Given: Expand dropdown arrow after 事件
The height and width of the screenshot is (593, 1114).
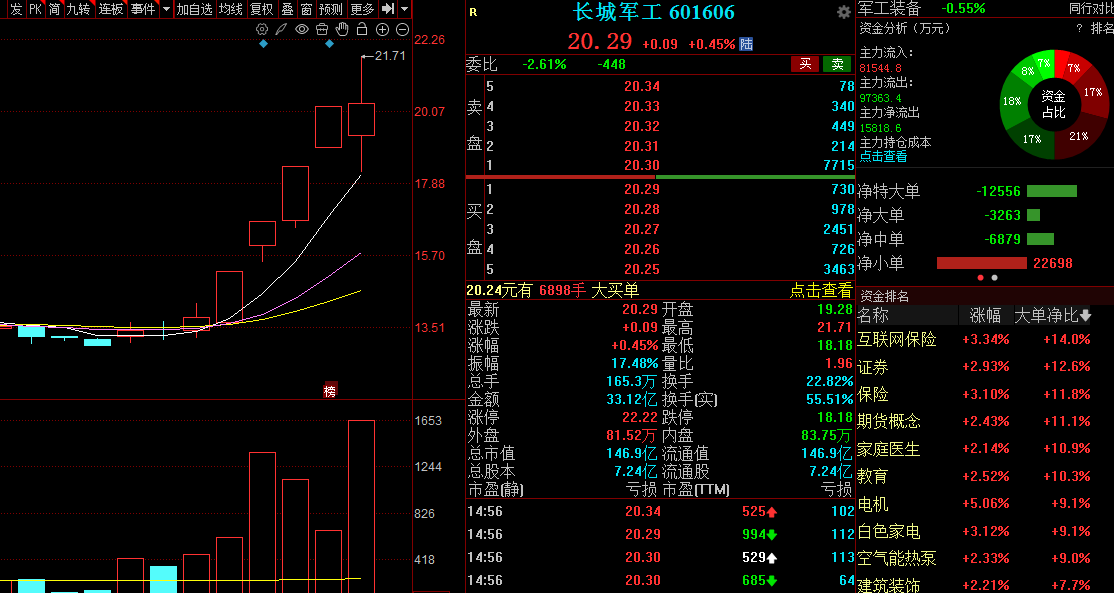Looking at the screenshot, I should (x=166, y=9).
